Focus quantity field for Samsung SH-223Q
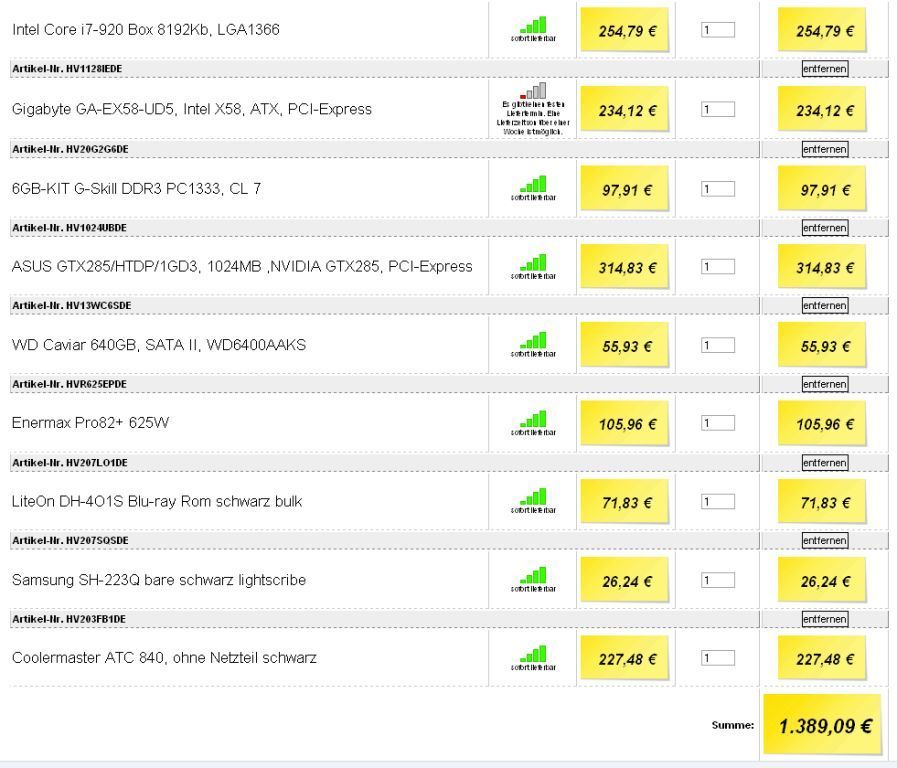 coord(718,580)
